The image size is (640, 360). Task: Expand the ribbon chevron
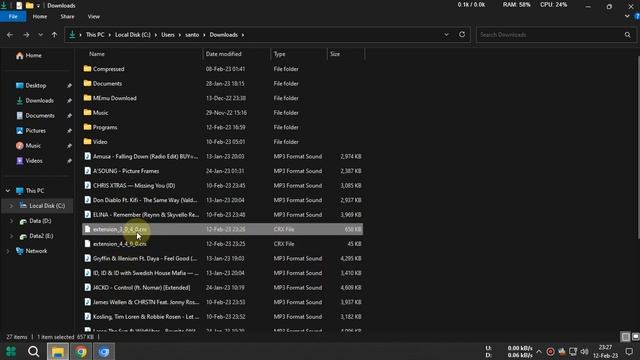tap(627, 16)
